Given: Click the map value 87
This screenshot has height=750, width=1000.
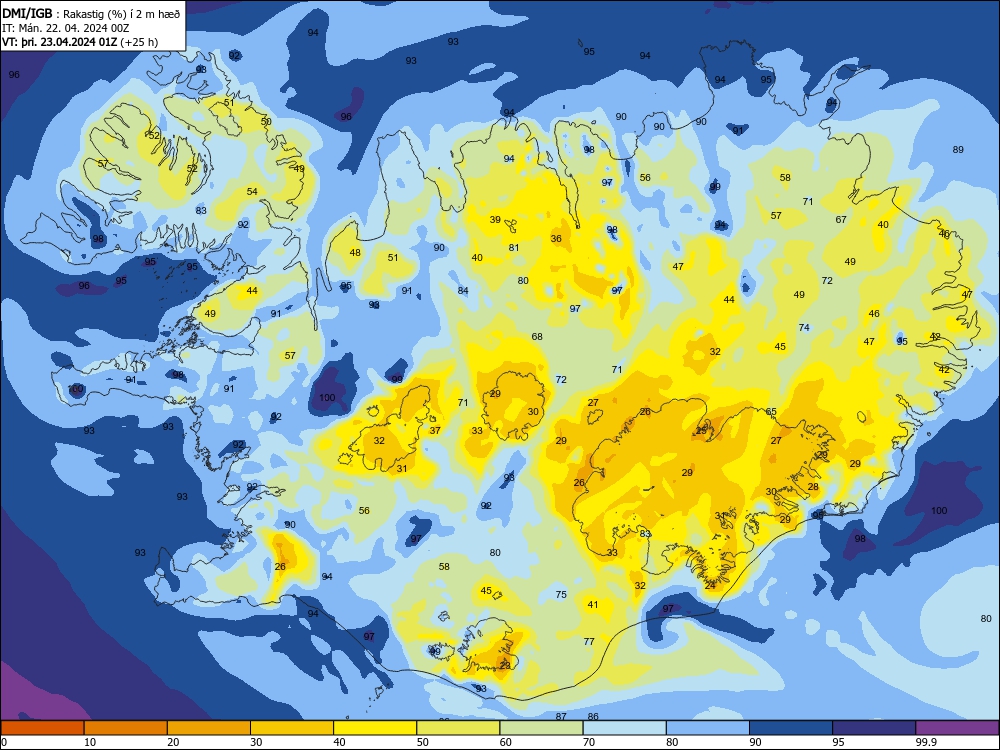Looking at the screenshot, I should pyautogui.click(x=561, y=716).
